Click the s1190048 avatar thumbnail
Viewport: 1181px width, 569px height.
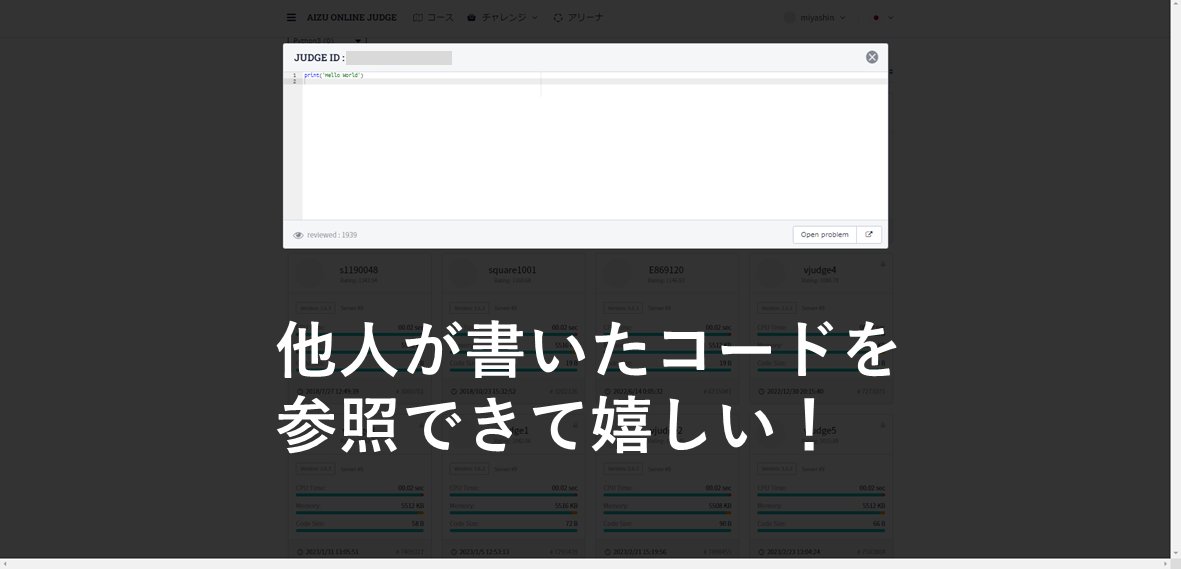310,274
